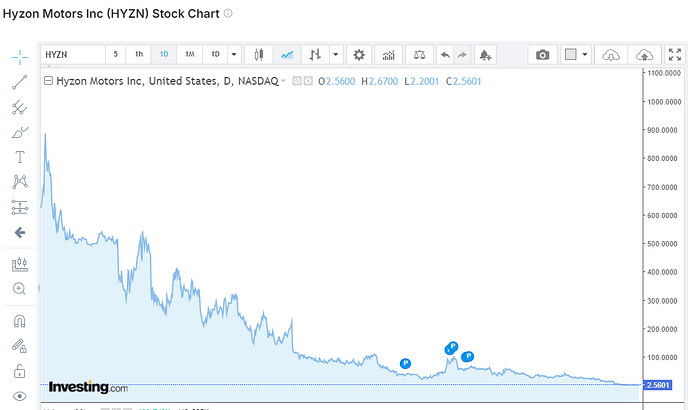Select chart layout square button
Viewport: 690px width, 410px height.
[x=570, y=55]
